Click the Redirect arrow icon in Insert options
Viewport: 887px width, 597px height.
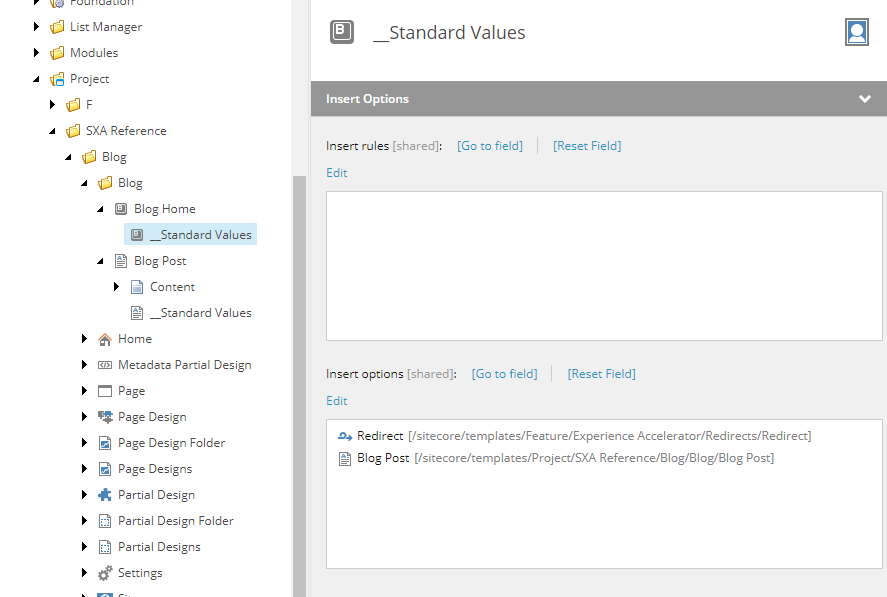345,436
